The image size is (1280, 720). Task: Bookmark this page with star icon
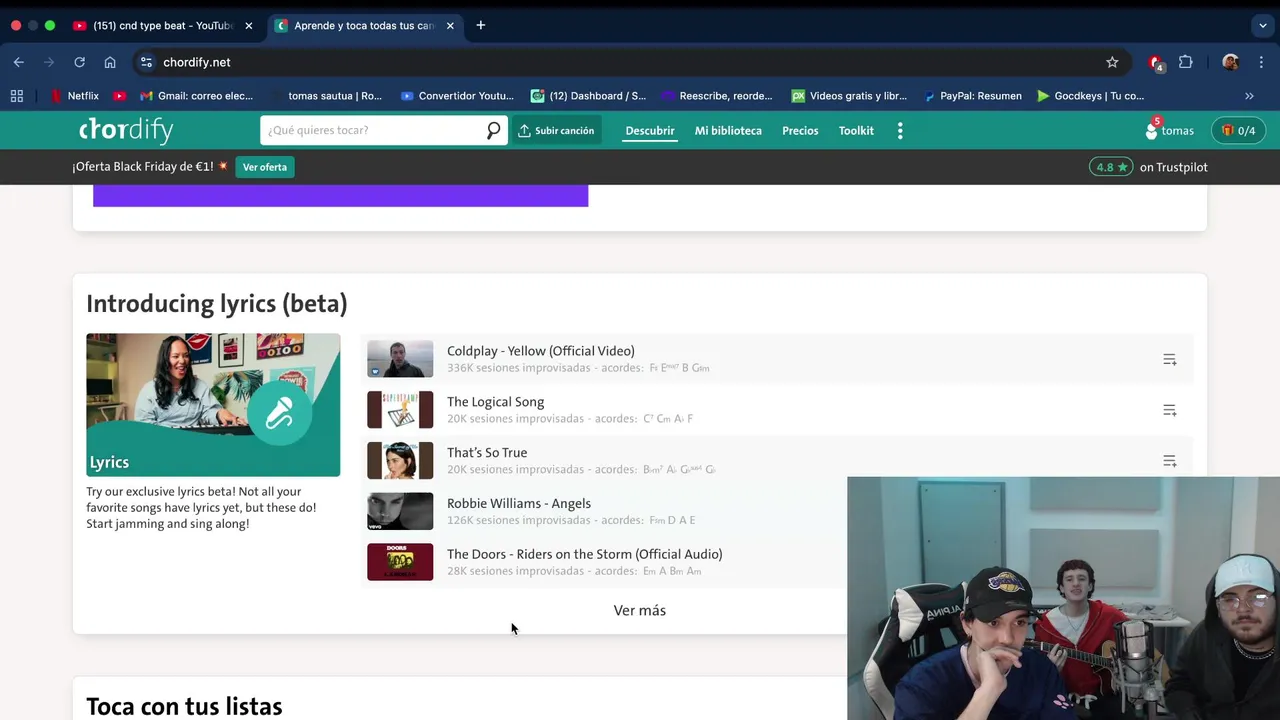pyautogui.click(x=1112, y=62)
